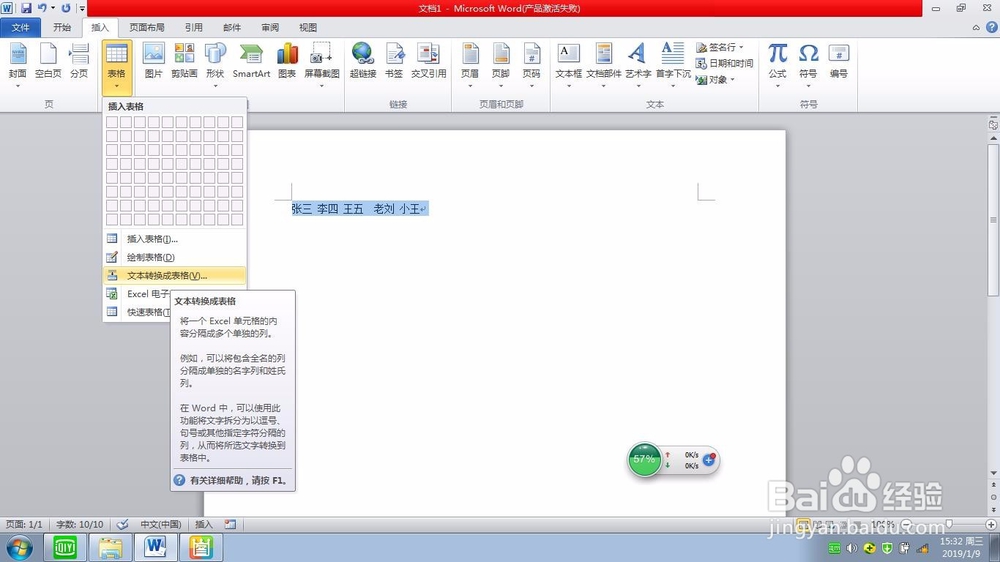Switch to the Mailings (邮件) tab
Viewport: 1000px width, 562px height.
(232, 27)
